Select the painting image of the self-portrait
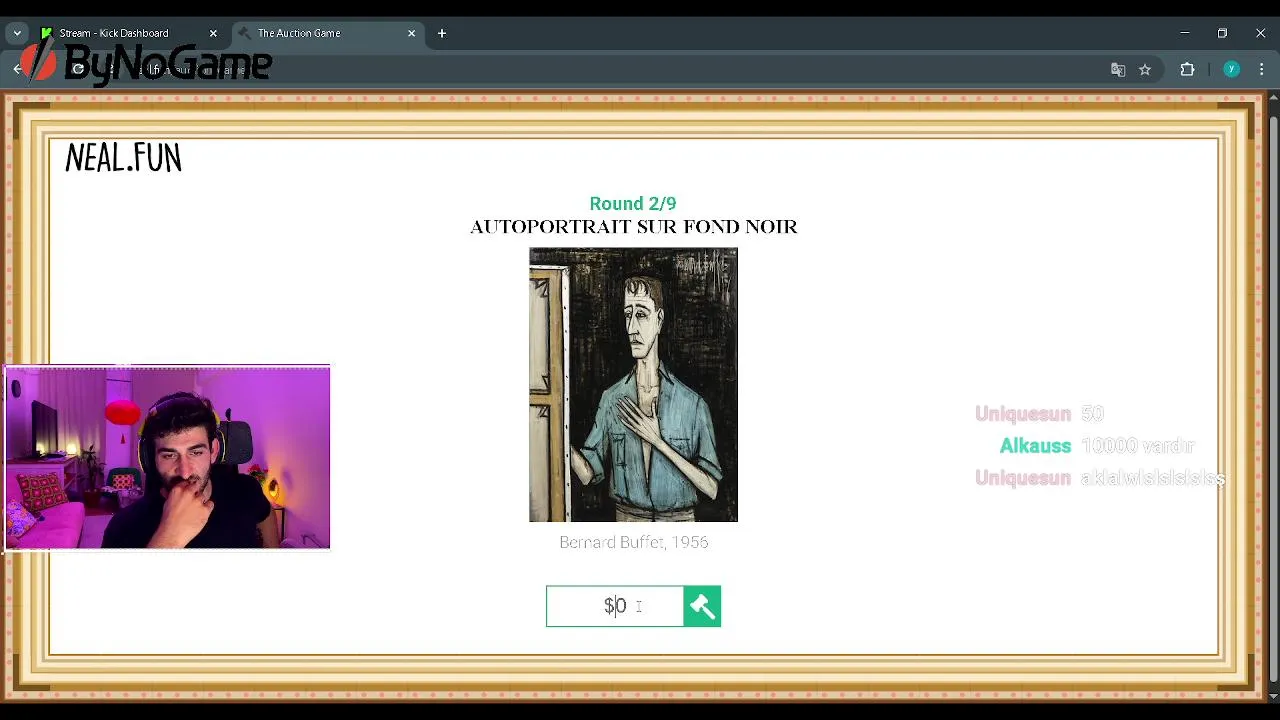The image size is (1280, 720). [x=633, y=385]
